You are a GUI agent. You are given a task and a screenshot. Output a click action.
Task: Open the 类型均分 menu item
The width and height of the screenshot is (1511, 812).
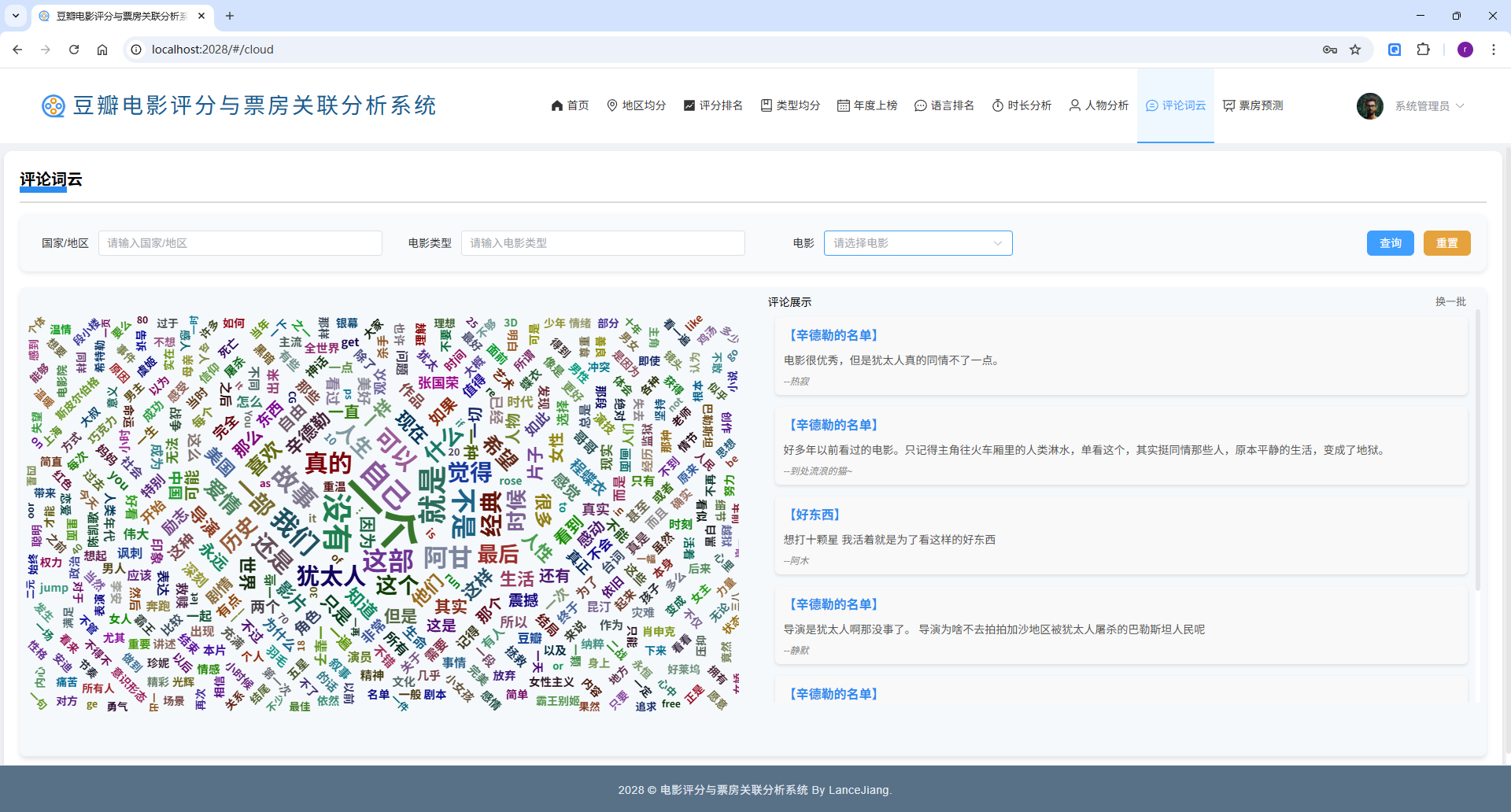point(790,105)
